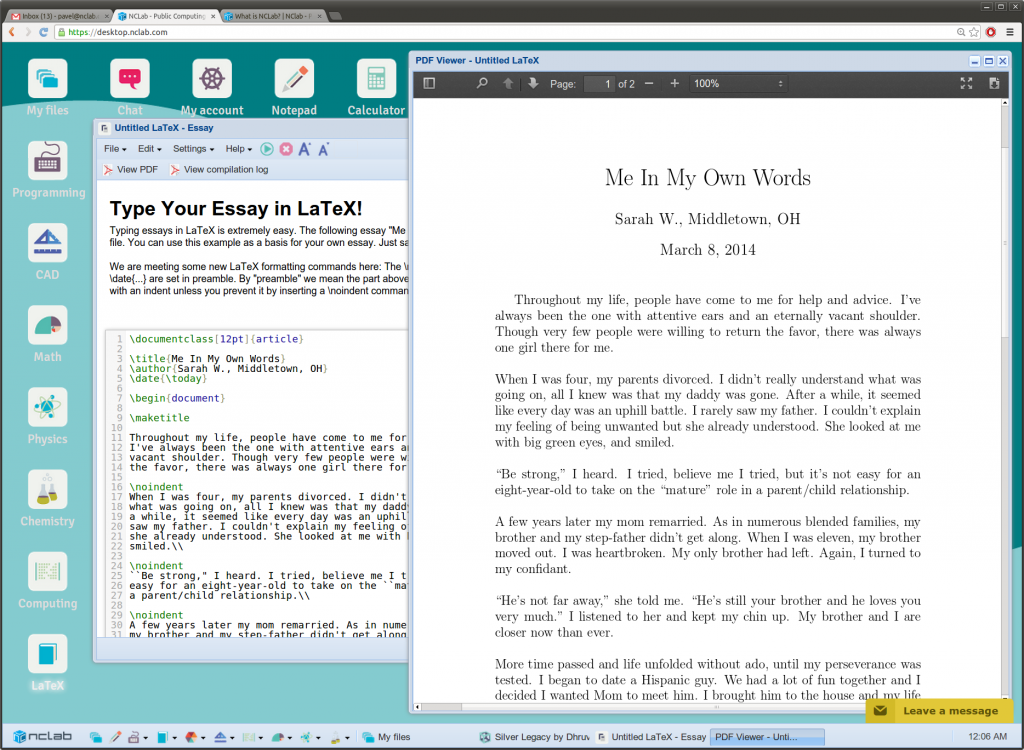The height and width of the screenshot is (750, 1024).
Task: Open the Edit menu in LaTeX editor
Action: coord(150,149)
